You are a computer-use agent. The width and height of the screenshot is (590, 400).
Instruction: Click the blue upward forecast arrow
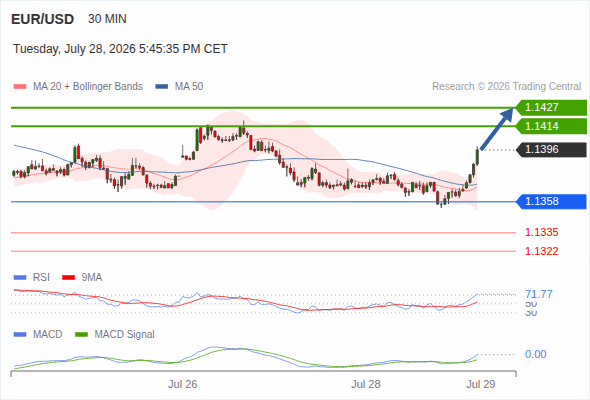[x=497, y=129]
